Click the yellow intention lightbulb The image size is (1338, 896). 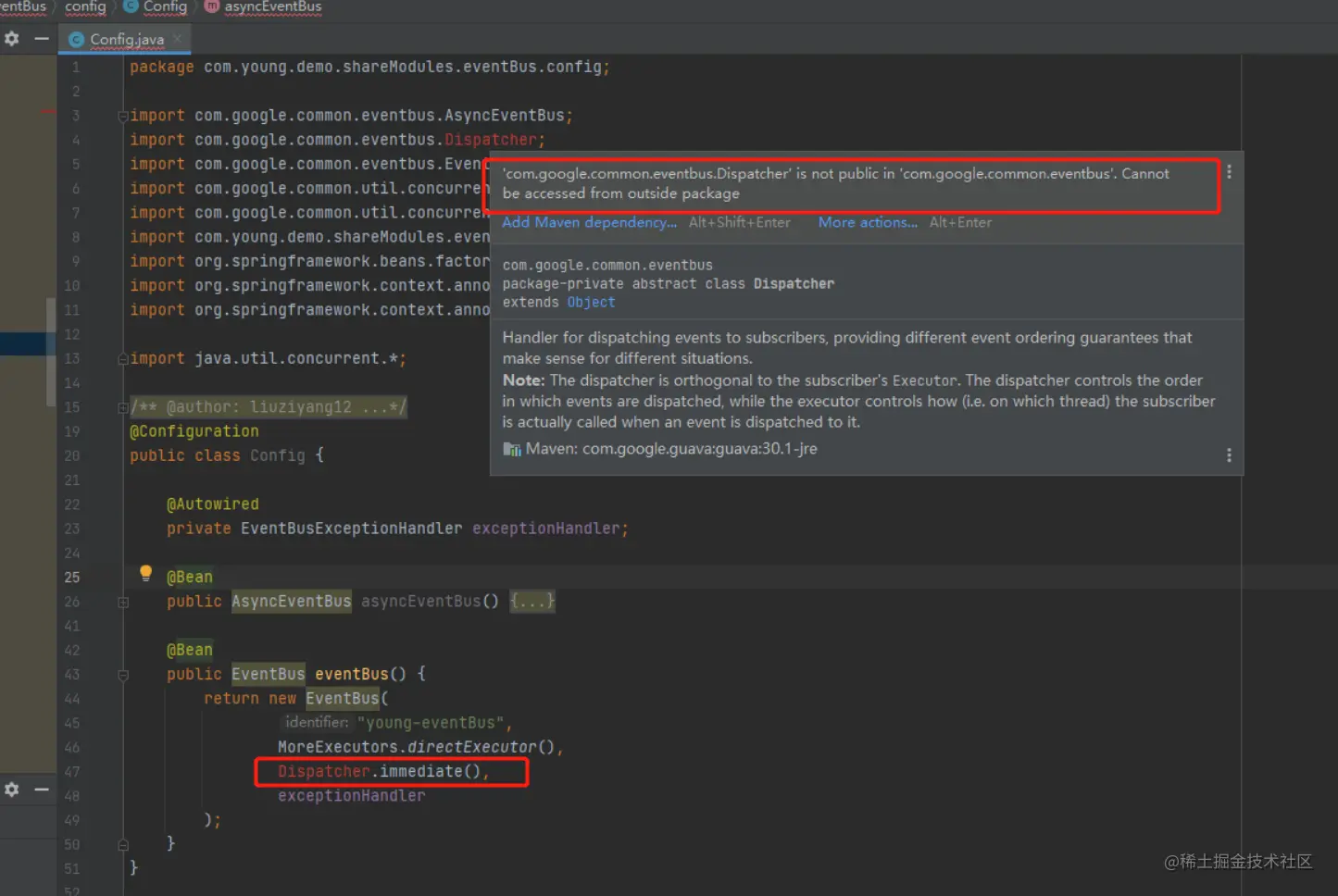point(145,573)
